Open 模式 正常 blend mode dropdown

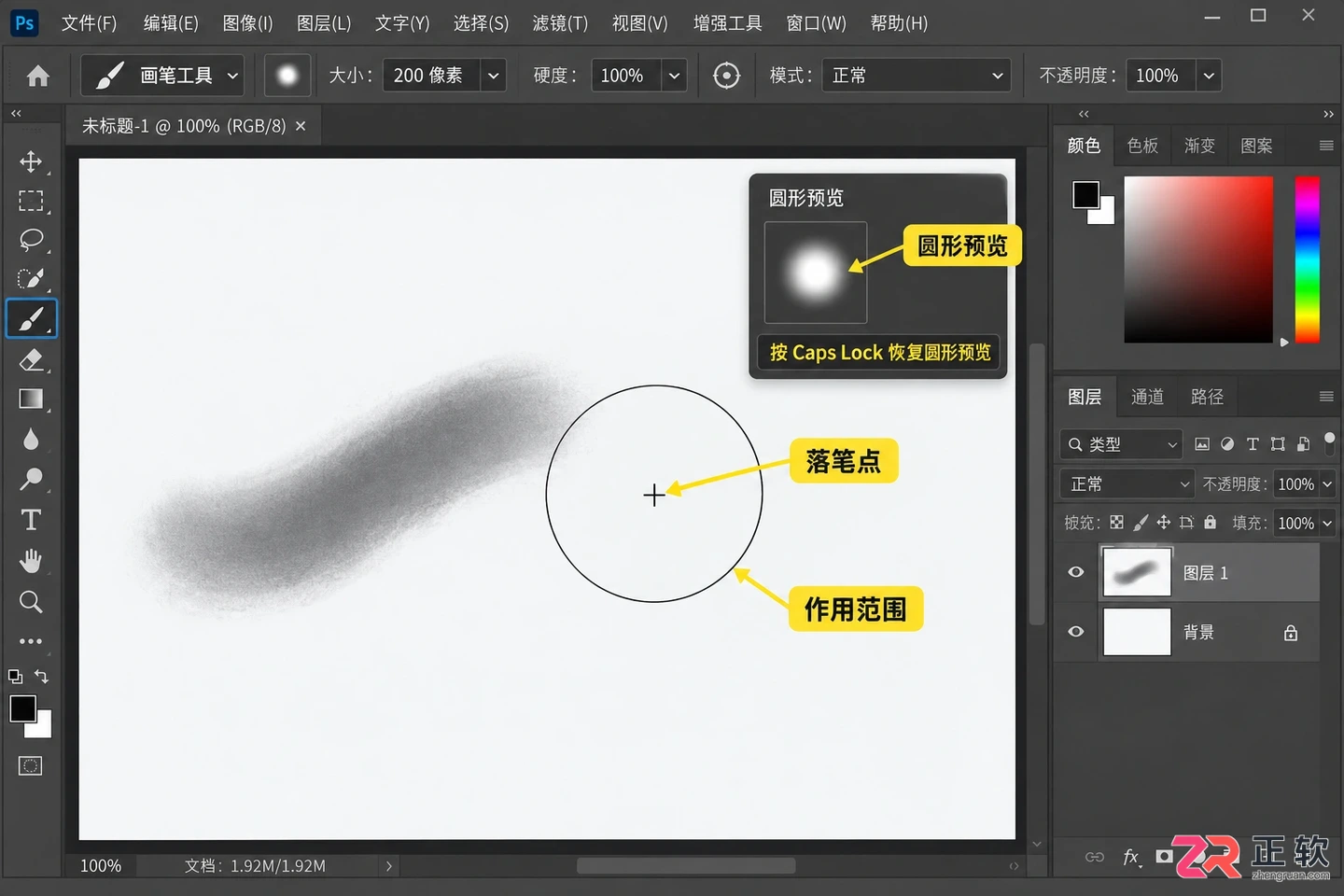[917, 76]
